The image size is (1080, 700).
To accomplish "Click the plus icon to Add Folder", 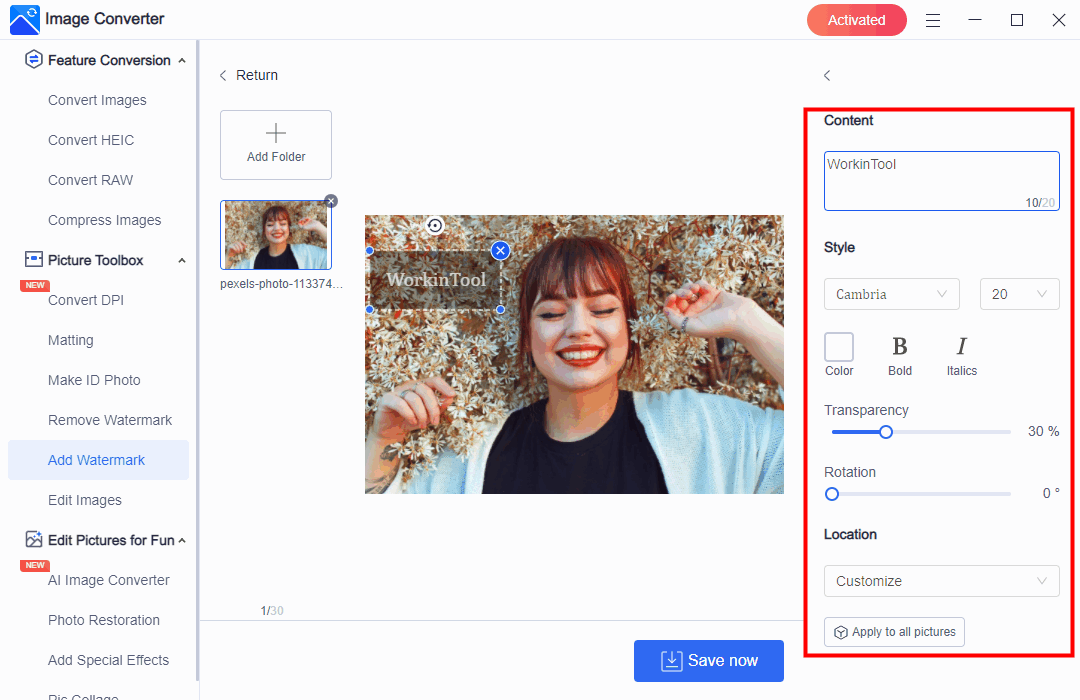I will (276, 134).
